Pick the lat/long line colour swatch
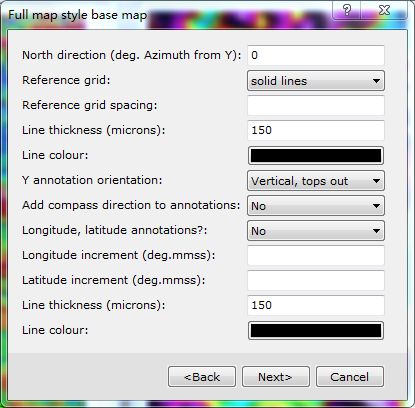Viewport: 415px width, 408px height. point(316,331)
